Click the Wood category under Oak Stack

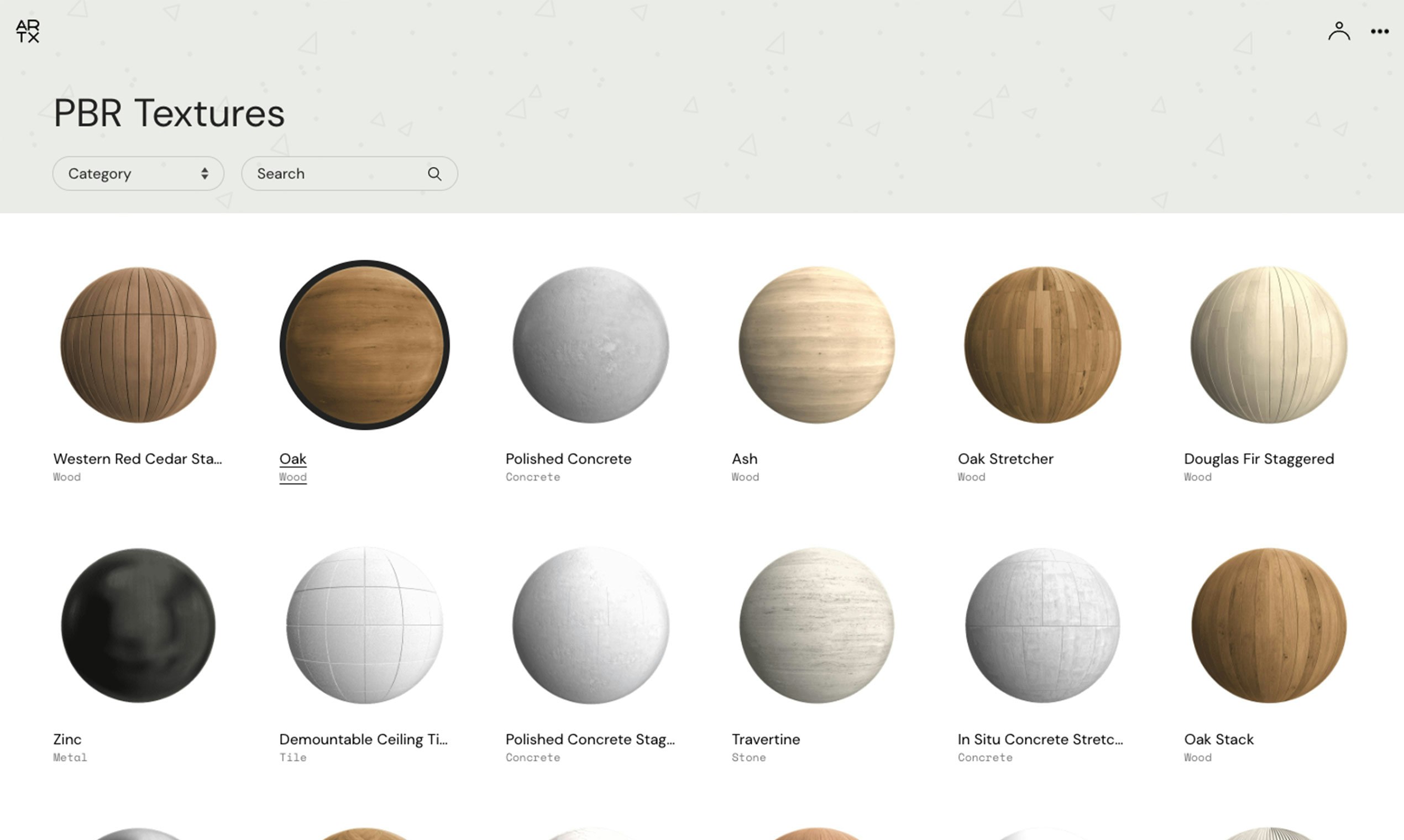(x=1198, y=757)
